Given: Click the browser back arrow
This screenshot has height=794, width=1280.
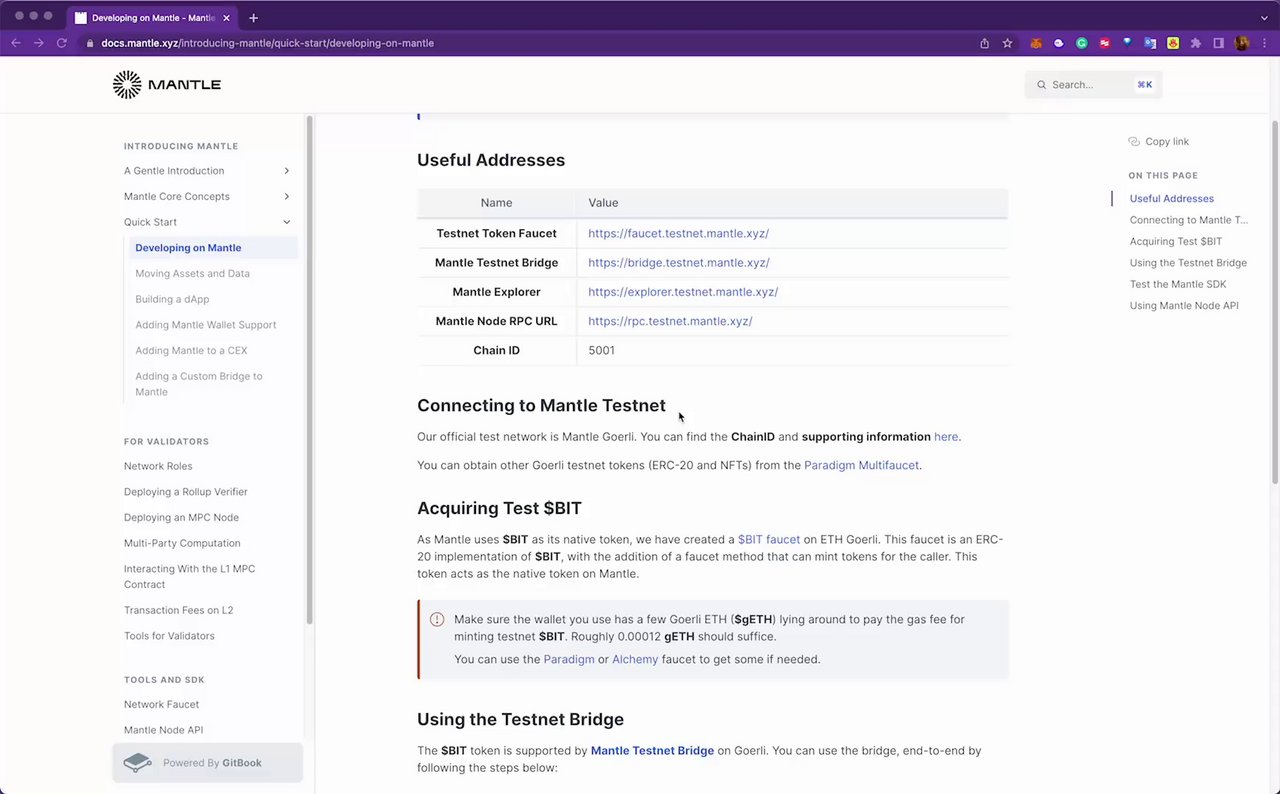Looking at the screenshot, I should click(x=15, y=43).
